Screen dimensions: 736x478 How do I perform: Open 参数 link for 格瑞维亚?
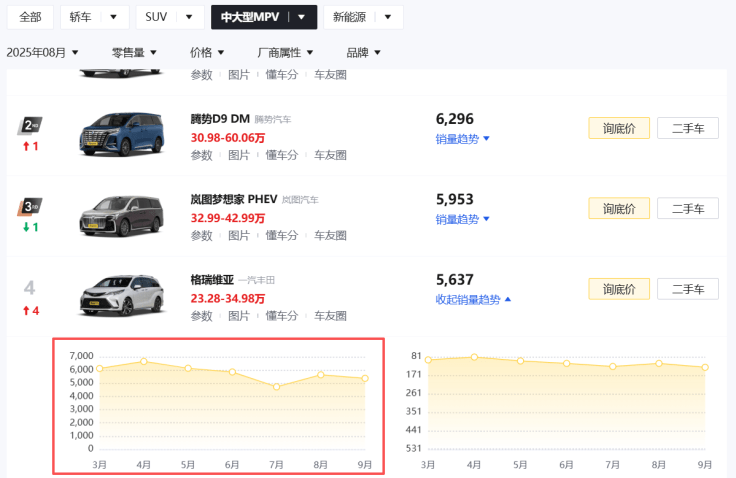[201, 316]
